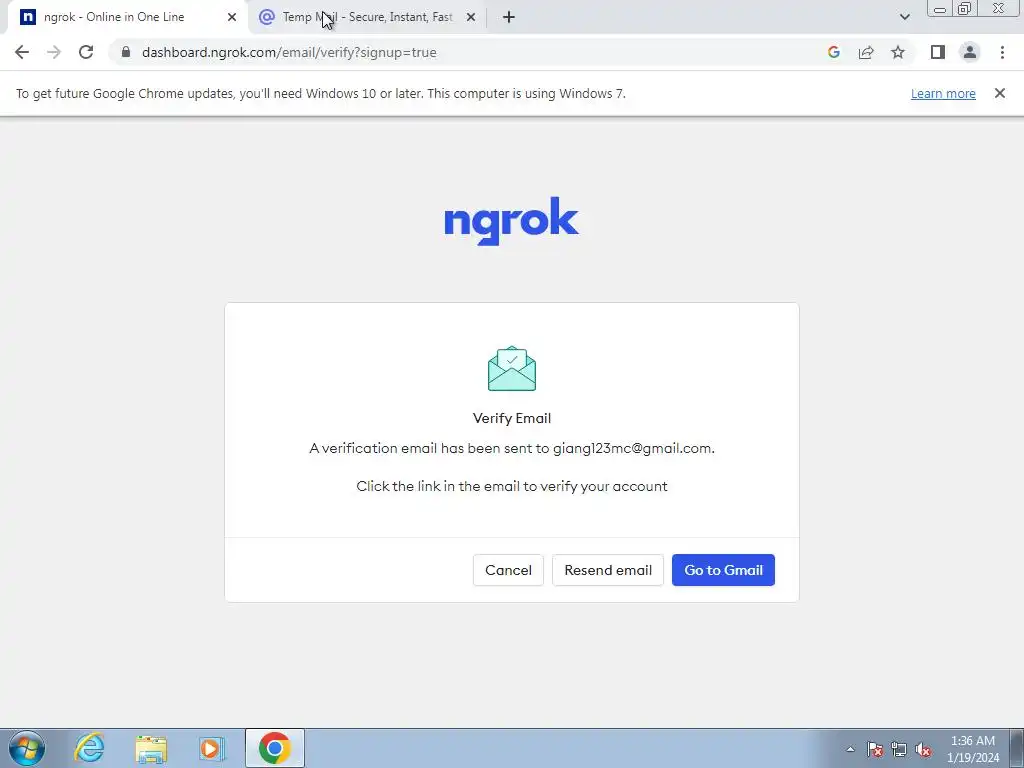Open the muted volume tray icon
This screenshot has width=1024, height=768.
coord(923,749)
